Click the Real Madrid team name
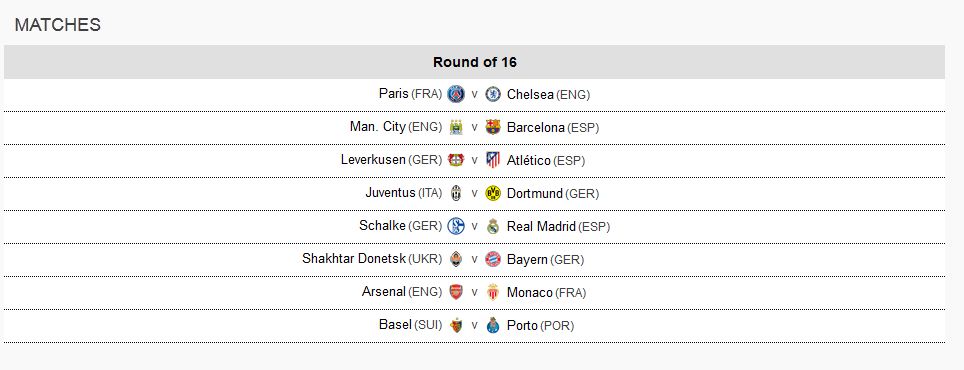 point(541,226)
